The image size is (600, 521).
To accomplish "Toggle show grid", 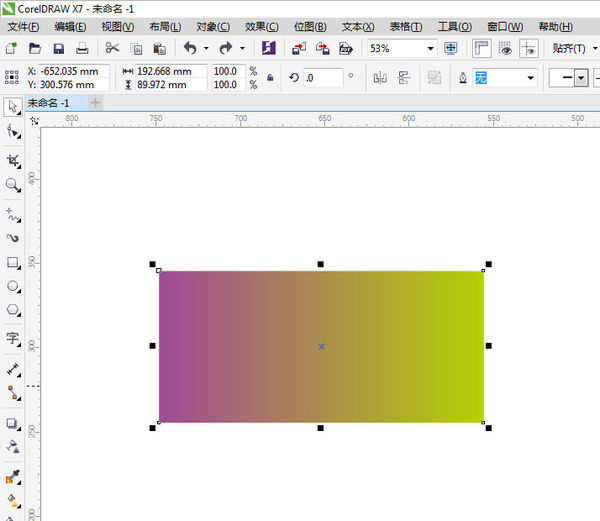I will pos(505,49).
